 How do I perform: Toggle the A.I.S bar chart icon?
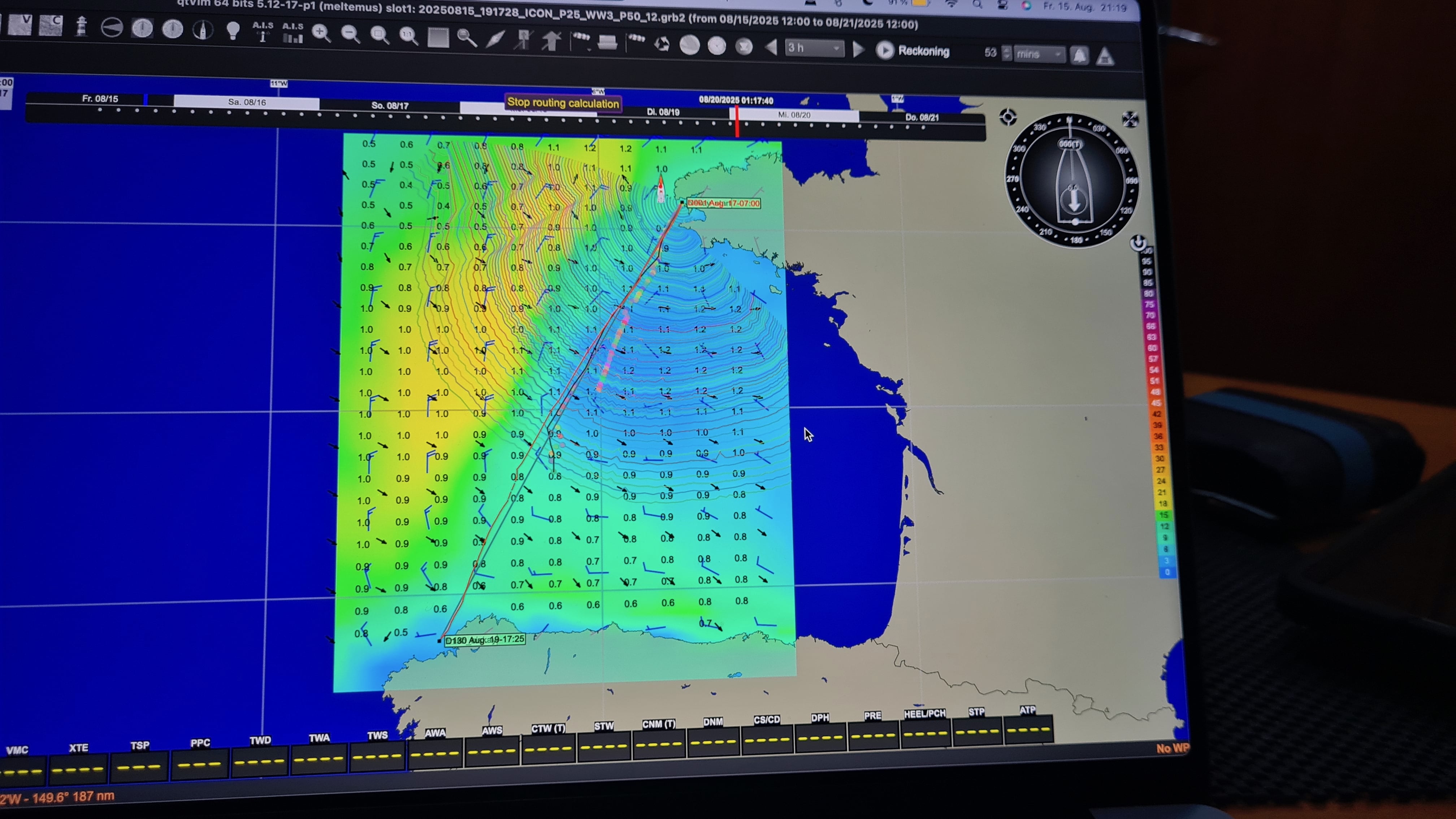tap(292, 33)
